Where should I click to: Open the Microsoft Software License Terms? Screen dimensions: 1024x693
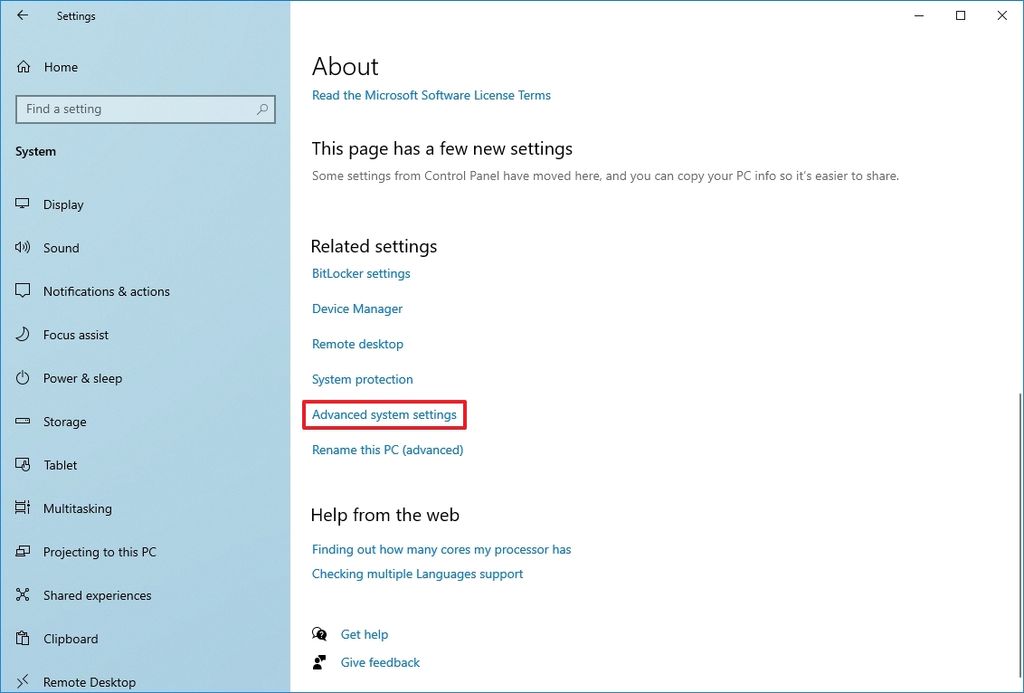tap(430, 95)
